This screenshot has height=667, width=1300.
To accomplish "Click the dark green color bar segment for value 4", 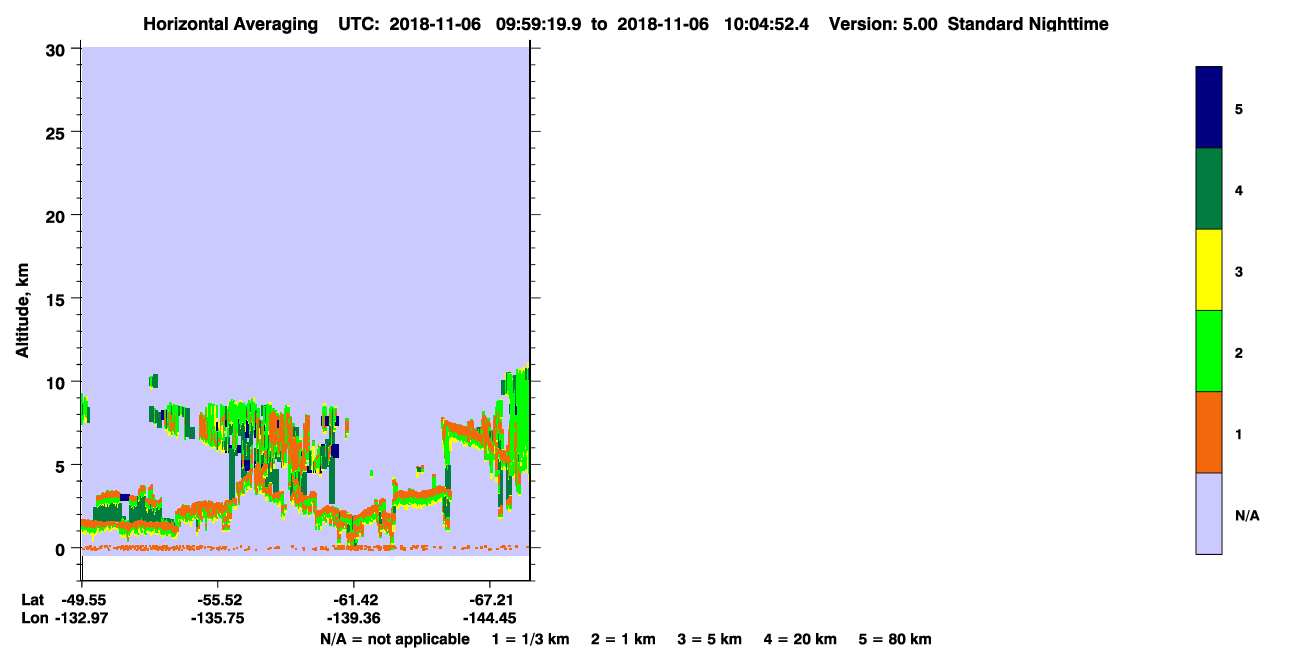I will (1209, 189).
